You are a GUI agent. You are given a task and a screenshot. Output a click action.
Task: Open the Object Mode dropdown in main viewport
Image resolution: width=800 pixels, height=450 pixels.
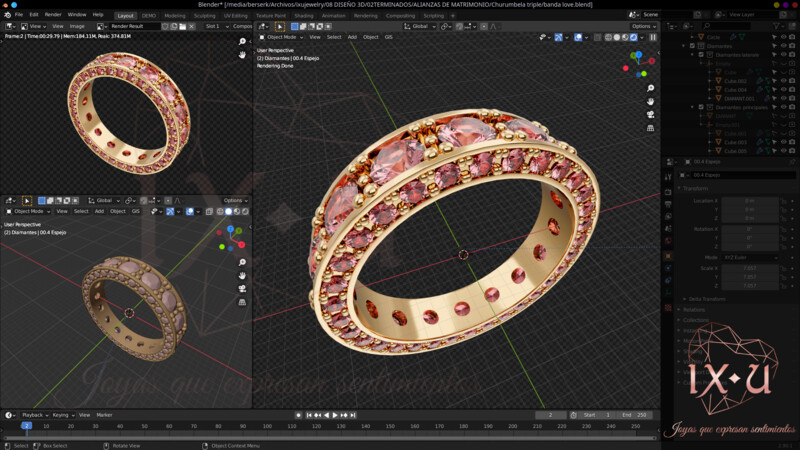click(282, 37)
